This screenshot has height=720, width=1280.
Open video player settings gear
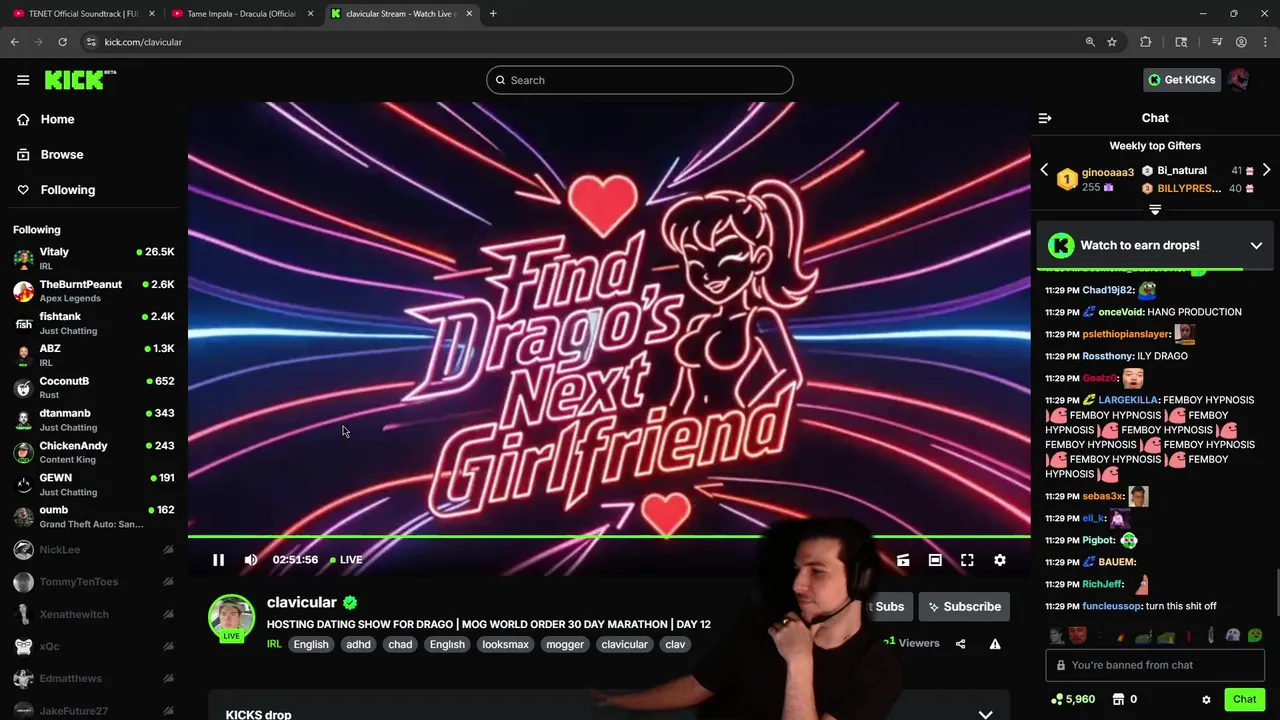[1000, 560]
